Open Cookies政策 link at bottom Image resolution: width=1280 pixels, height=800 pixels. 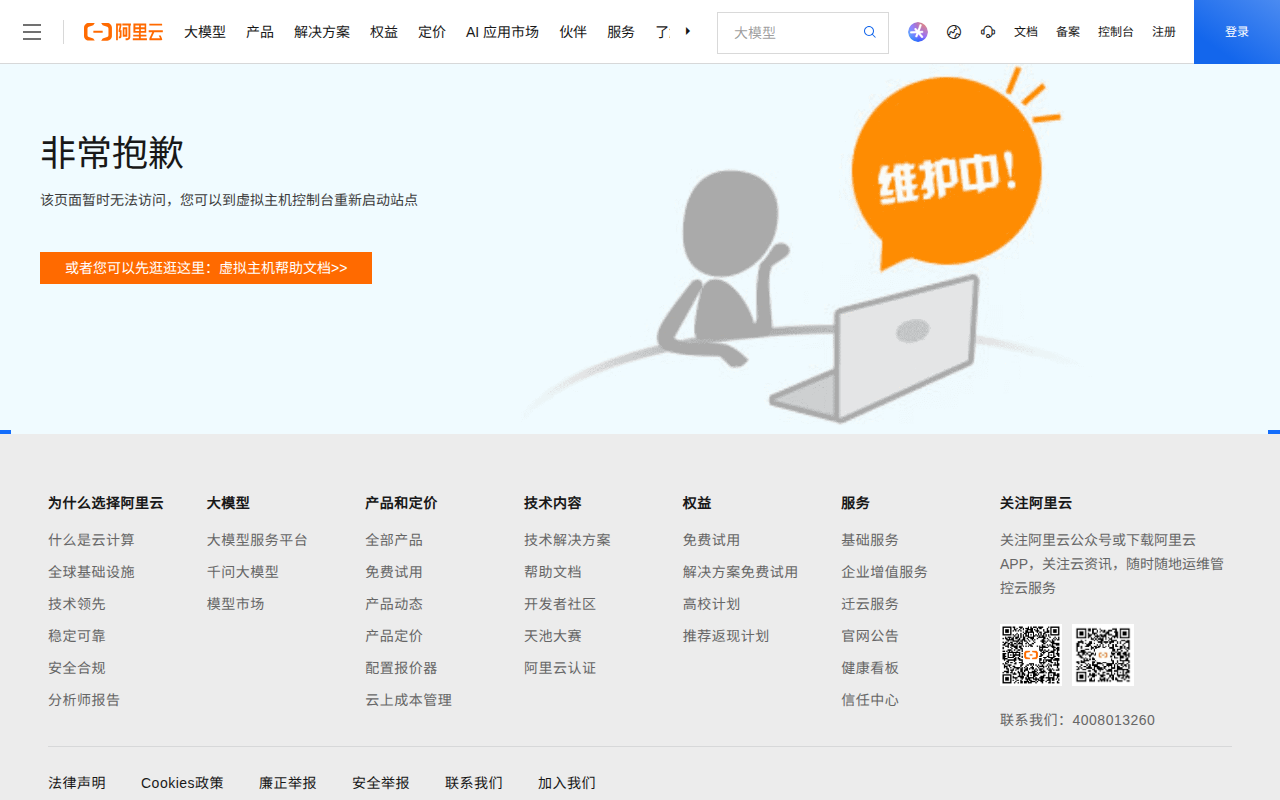coord(182,783)
